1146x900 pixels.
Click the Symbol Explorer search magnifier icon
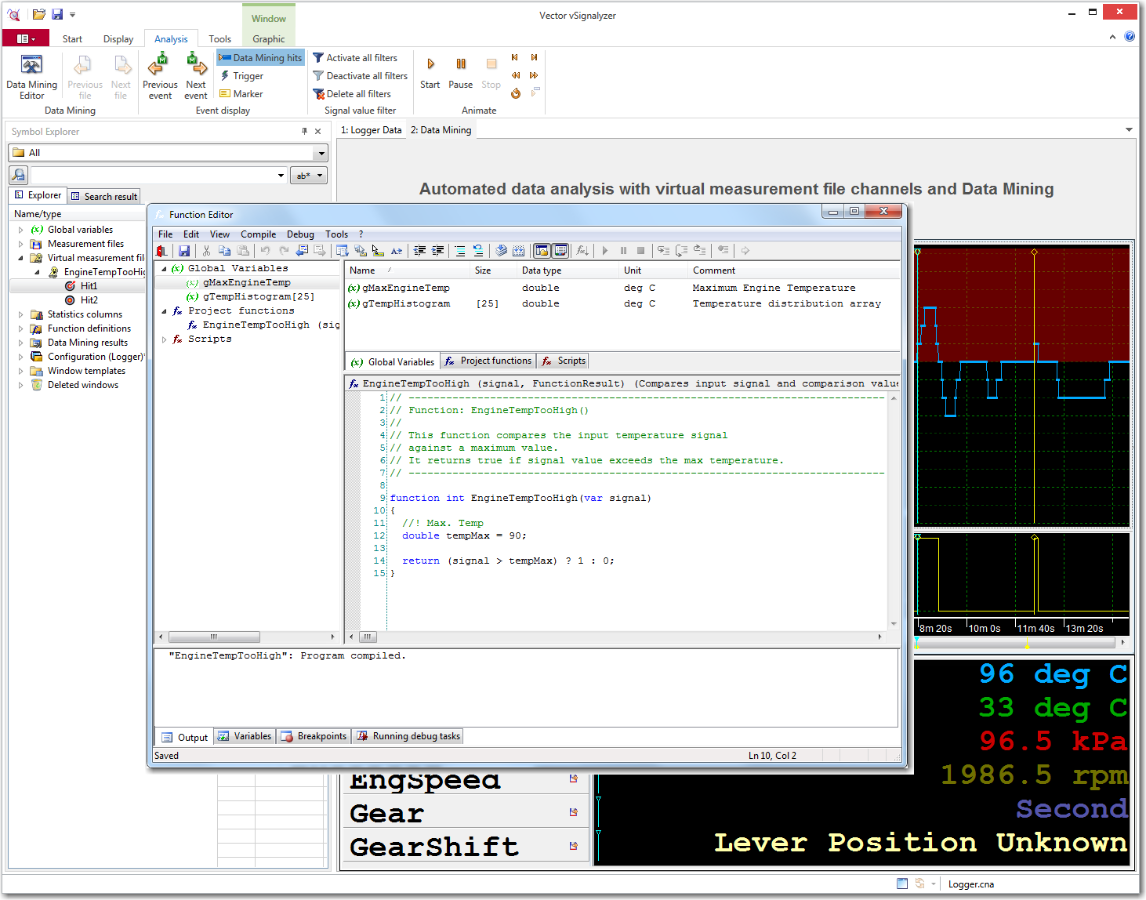(18, 175)
